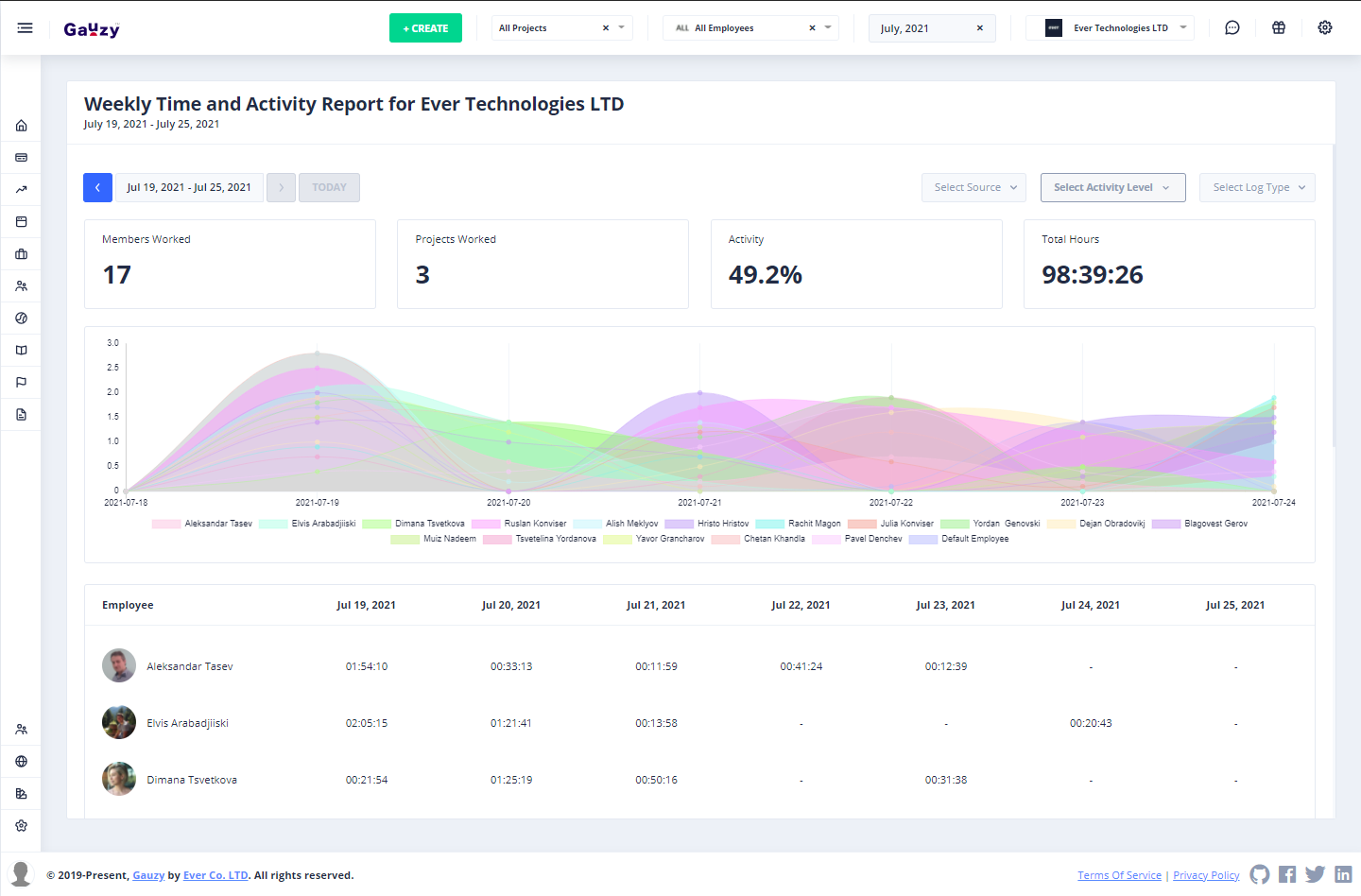Open the flag icon in sidebar
The height and width of the screenshot is (896, 1361).
pyautogui.click(x=21, y=383)
